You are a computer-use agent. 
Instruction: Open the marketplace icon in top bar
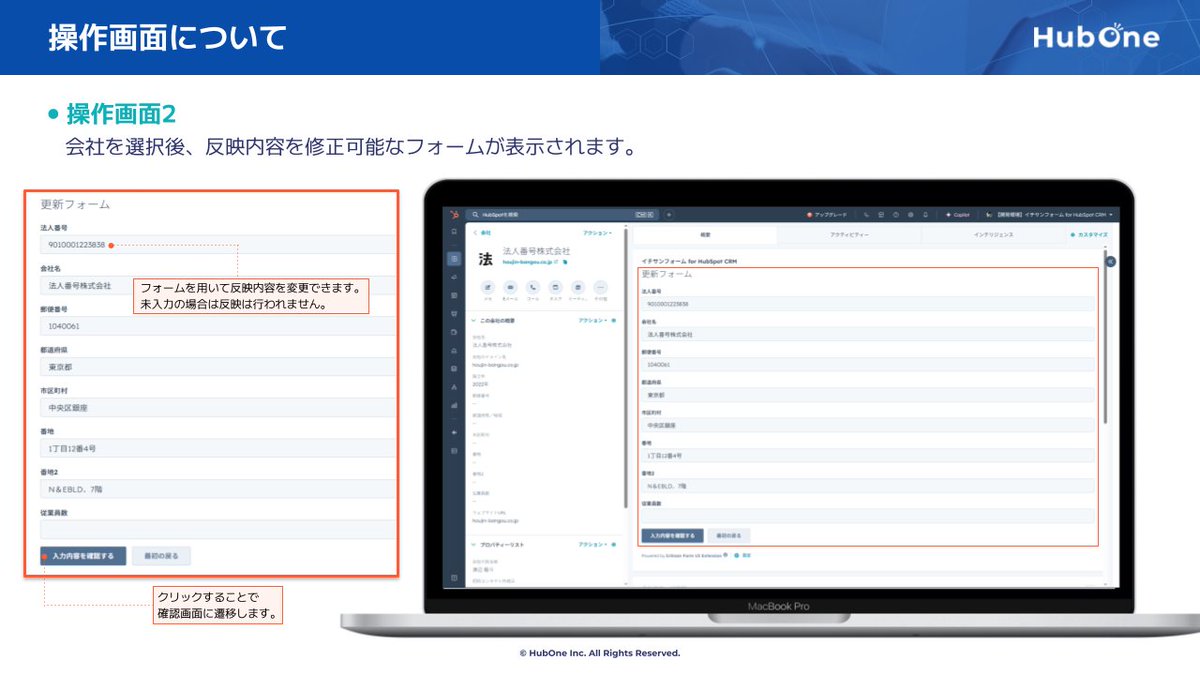(881, 214)
